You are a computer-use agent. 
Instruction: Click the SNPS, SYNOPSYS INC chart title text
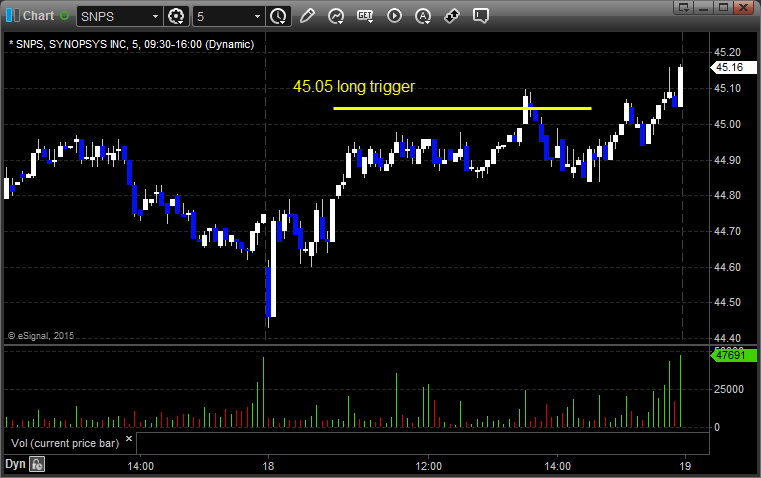pyautogui.click(x=132, y=44)
